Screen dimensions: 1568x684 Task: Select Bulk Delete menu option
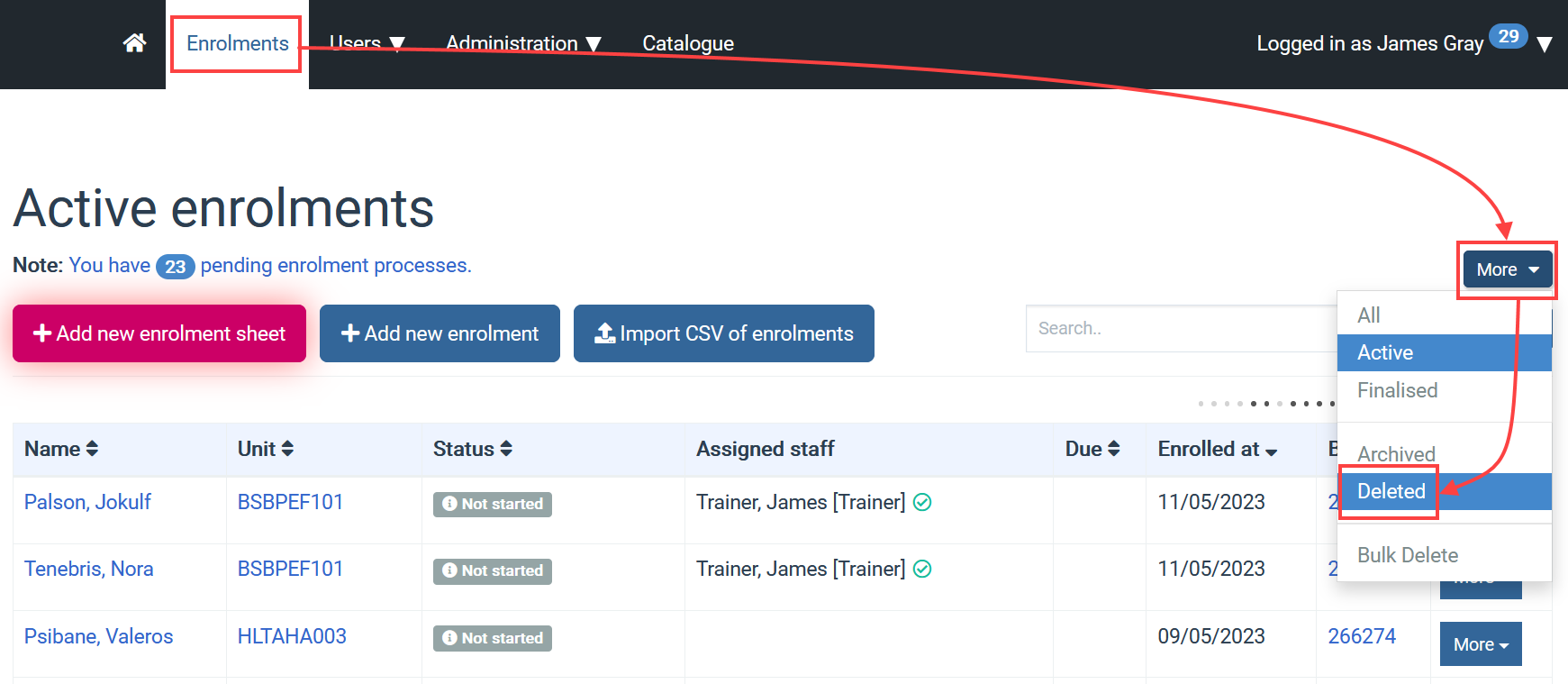click(x=1407, y=555)
